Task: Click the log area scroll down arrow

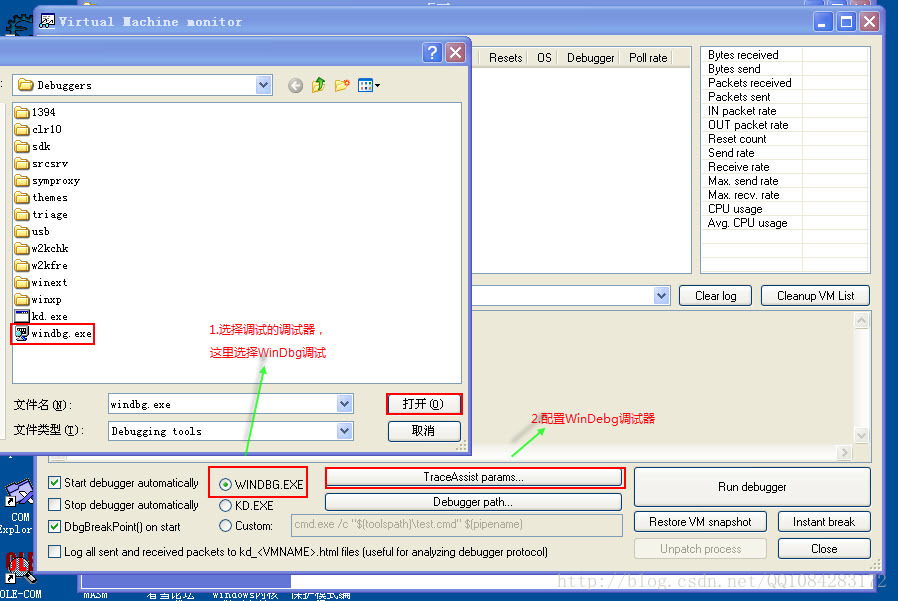Action: [x=861, y=435]
